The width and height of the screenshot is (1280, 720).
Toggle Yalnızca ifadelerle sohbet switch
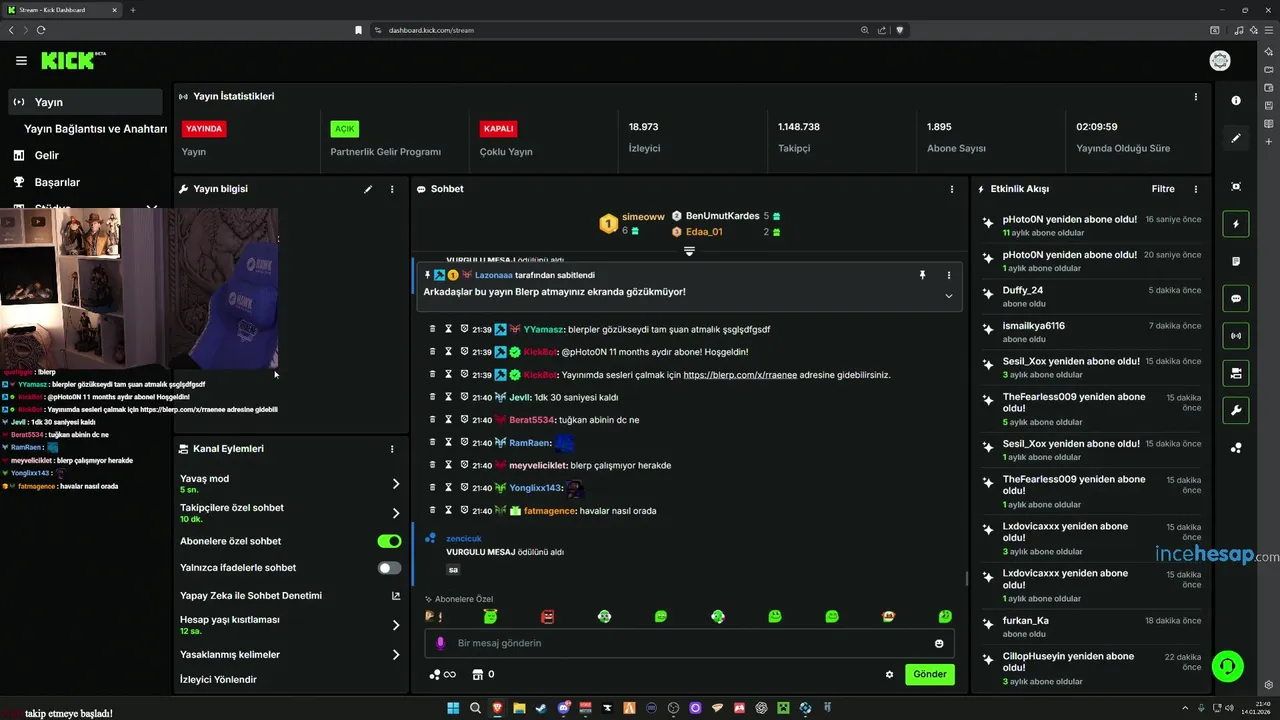tap(389, 568)
